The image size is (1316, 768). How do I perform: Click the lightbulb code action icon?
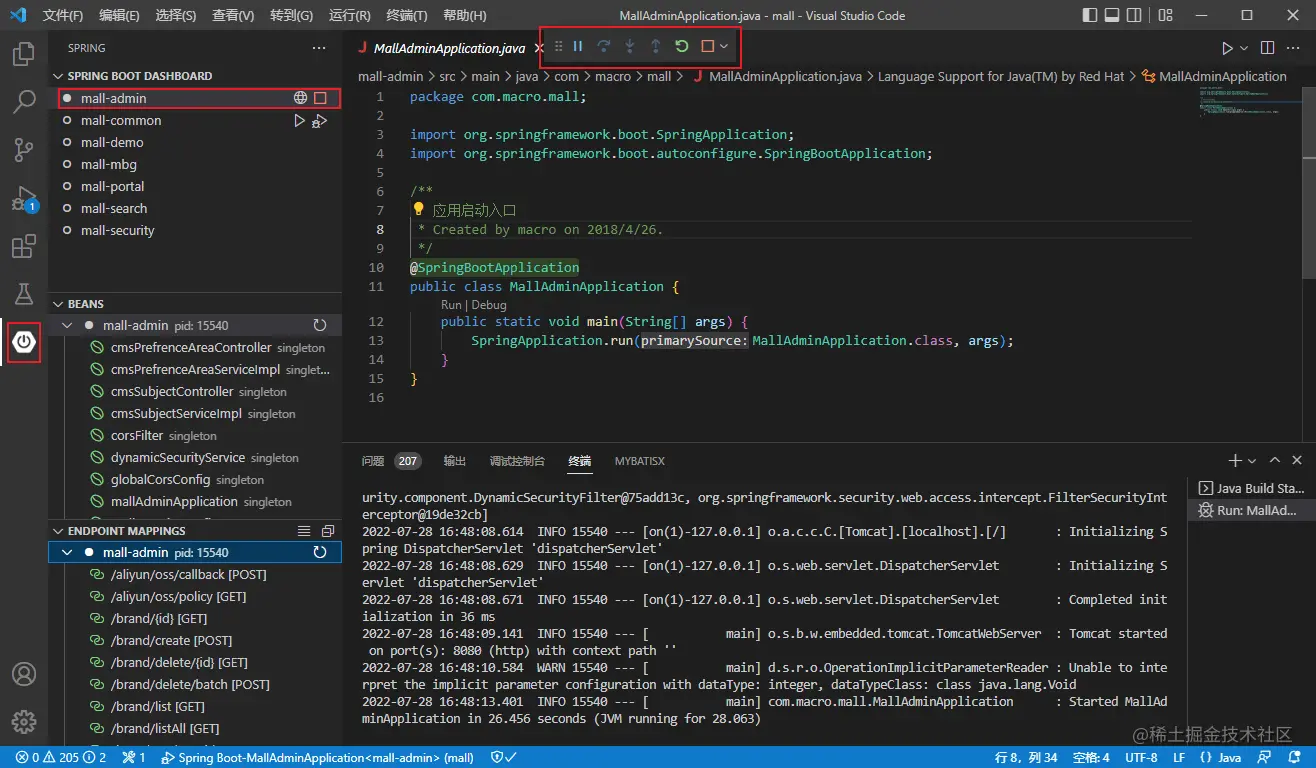pyautogui.click(x=419, y=210)
